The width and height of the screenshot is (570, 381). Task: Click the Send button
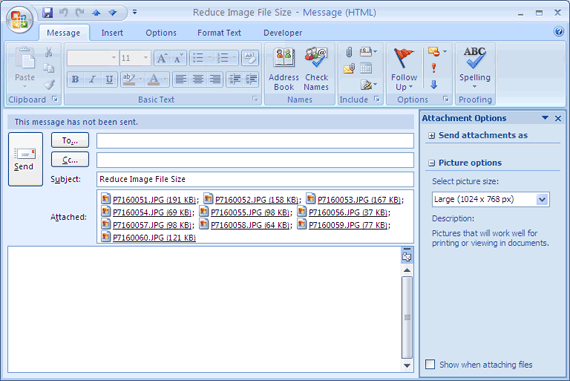(x=25, y=159)
